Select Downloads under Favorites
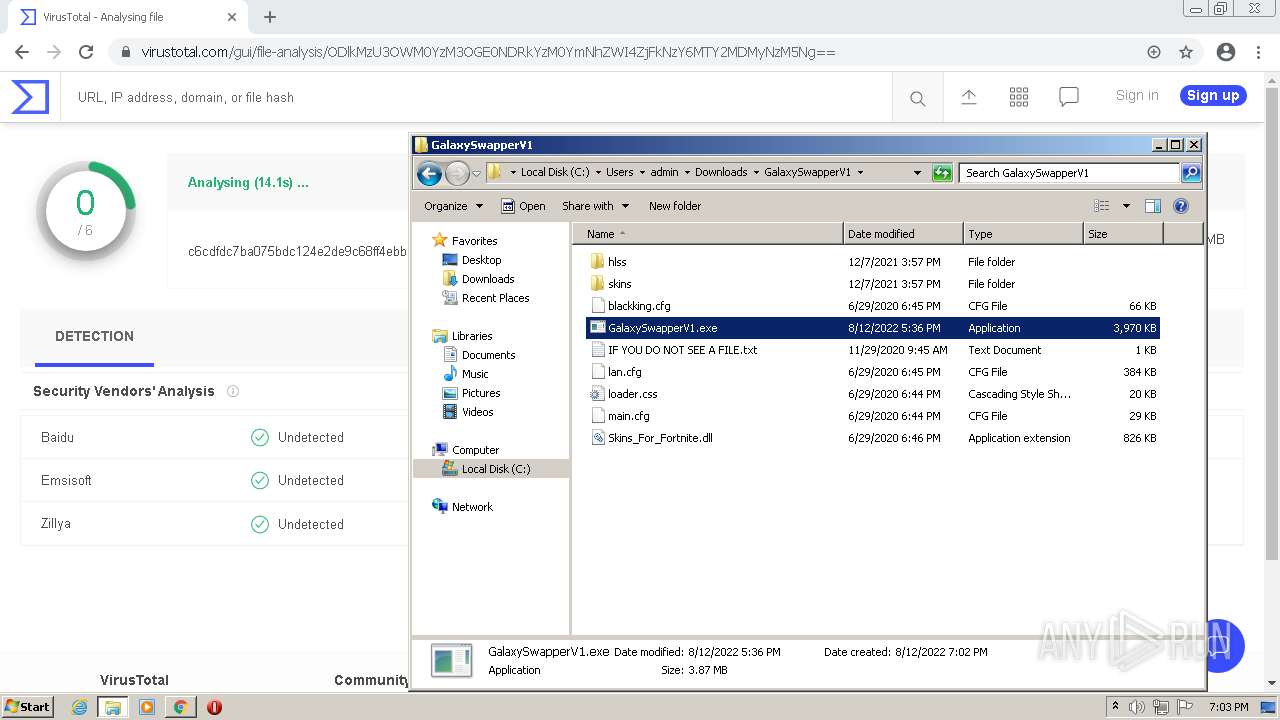 tap(479, 279)
